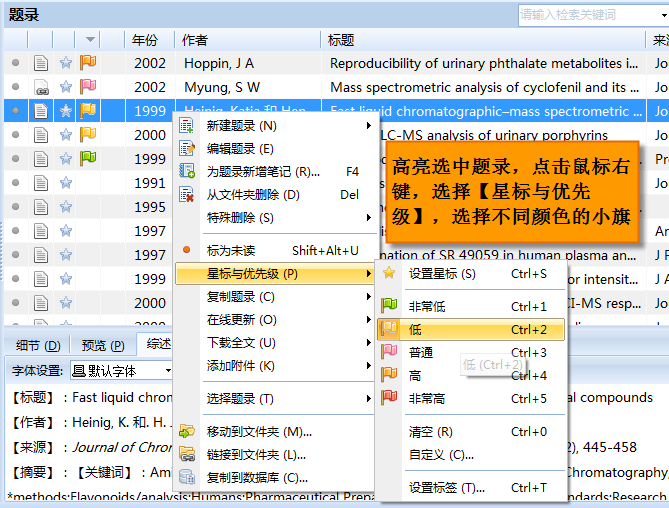Open the 默认字体 font dropdown

pos(168,371)
